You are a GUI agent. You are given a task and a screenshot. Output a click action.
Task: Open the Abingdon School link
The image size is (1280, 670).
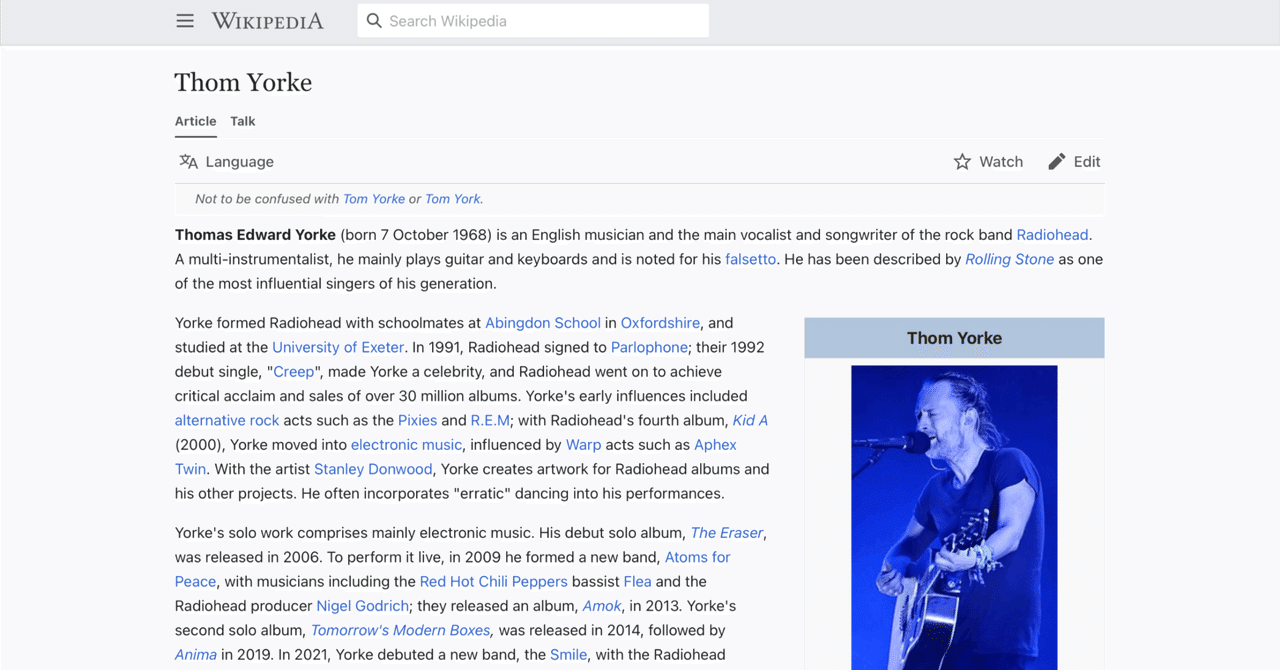543,323
